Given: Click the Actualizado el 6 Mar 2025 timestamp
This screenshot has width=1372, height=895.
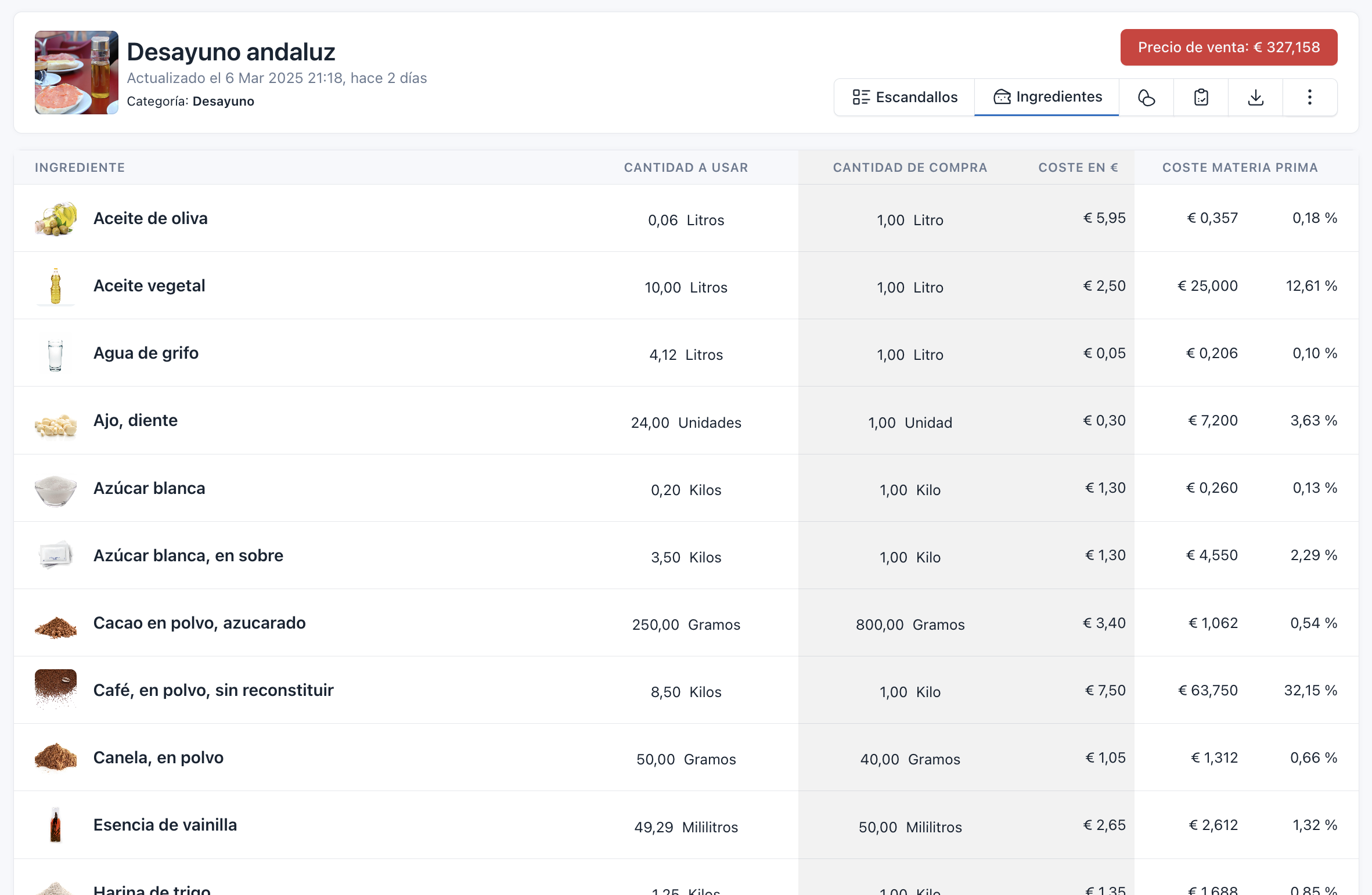Looking at the screenshot, I should click(277, 78).
